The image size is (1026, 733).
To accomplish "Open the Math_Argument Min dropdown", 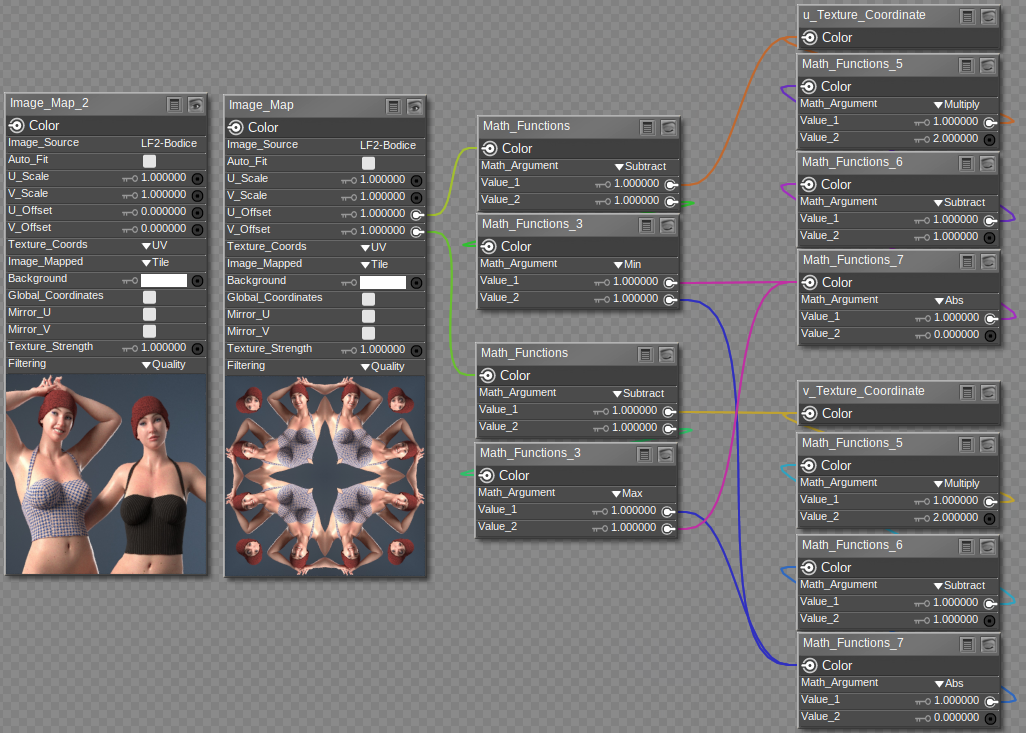I will pos(628,264).
